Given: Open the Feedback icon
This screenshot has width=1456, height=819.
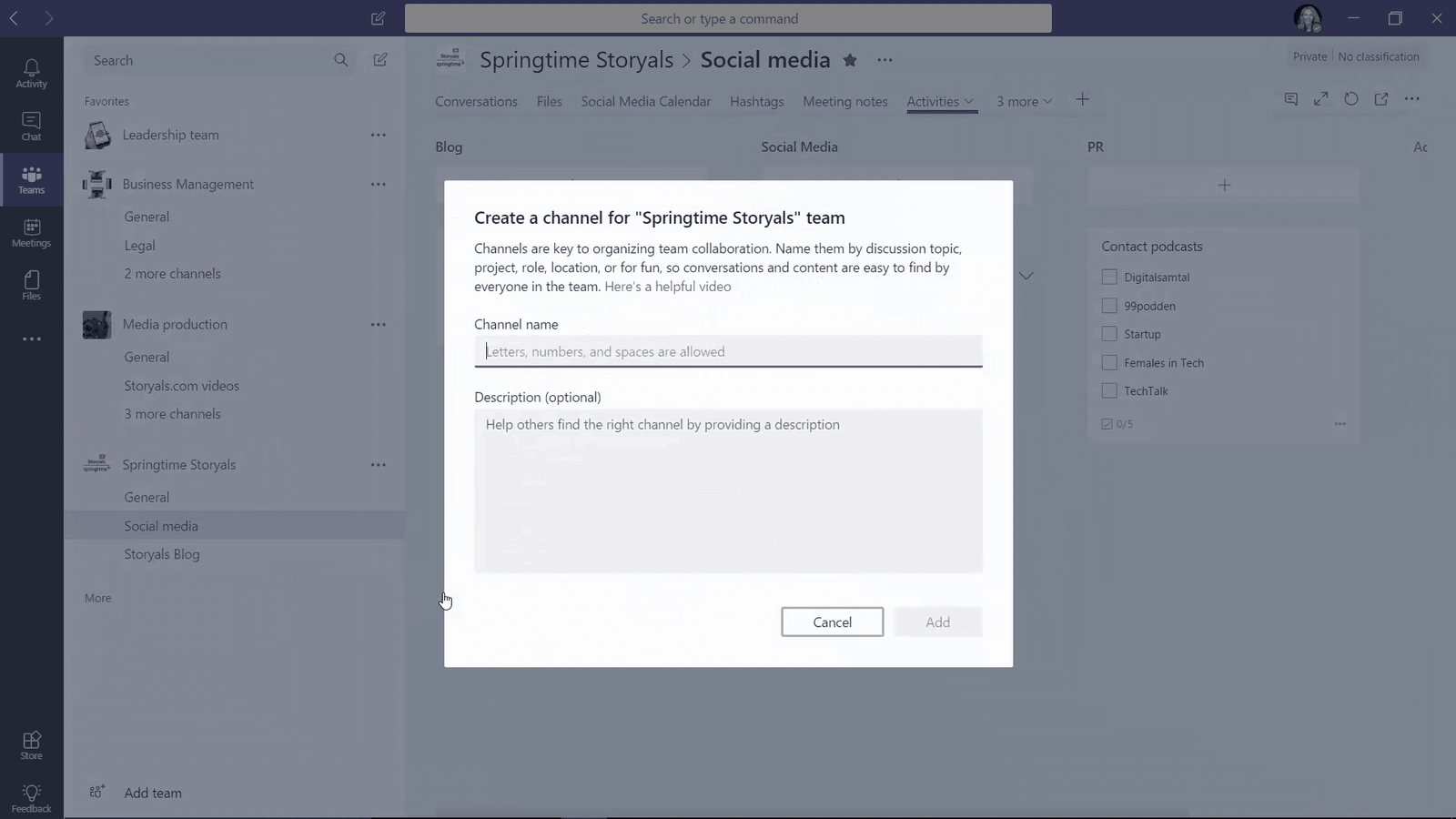Looking at the screenshot, I should click(31, 798).
